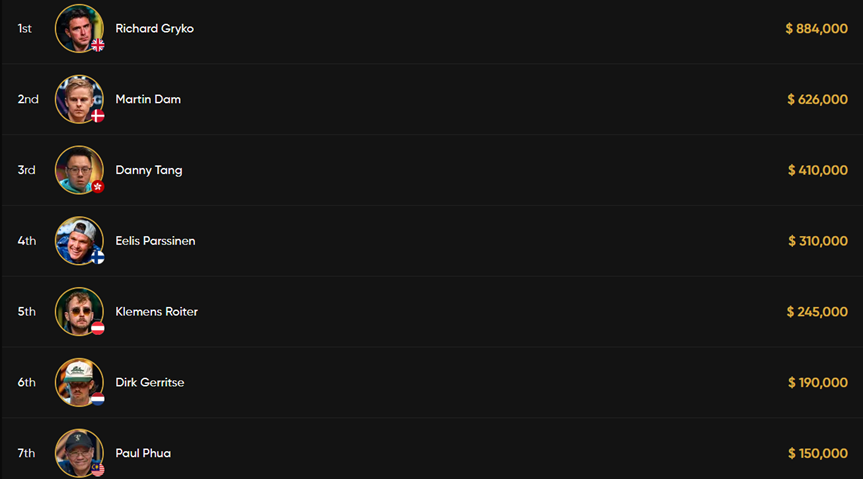
Task: Click the Danish flag badge on Martin Dam
Action: tap(98, 116)
